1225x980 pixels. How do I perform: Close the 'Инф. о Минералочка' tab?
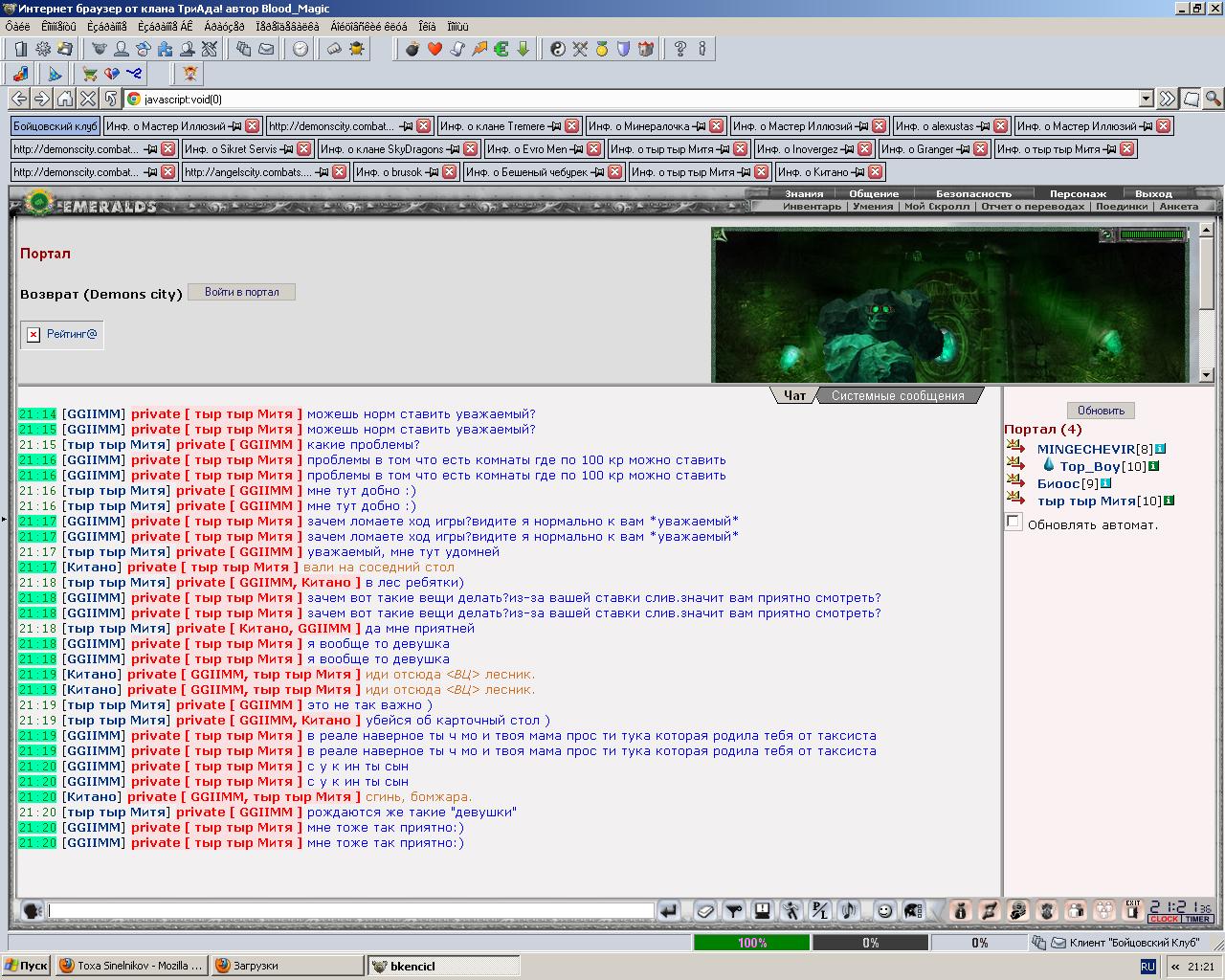(x=717, y=125)
